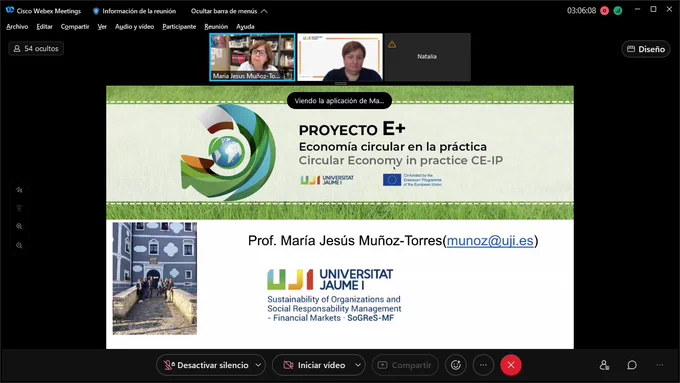Click the munoz@uji.es email link
Viewport: 680px width, 383px height.
point(490,240)
